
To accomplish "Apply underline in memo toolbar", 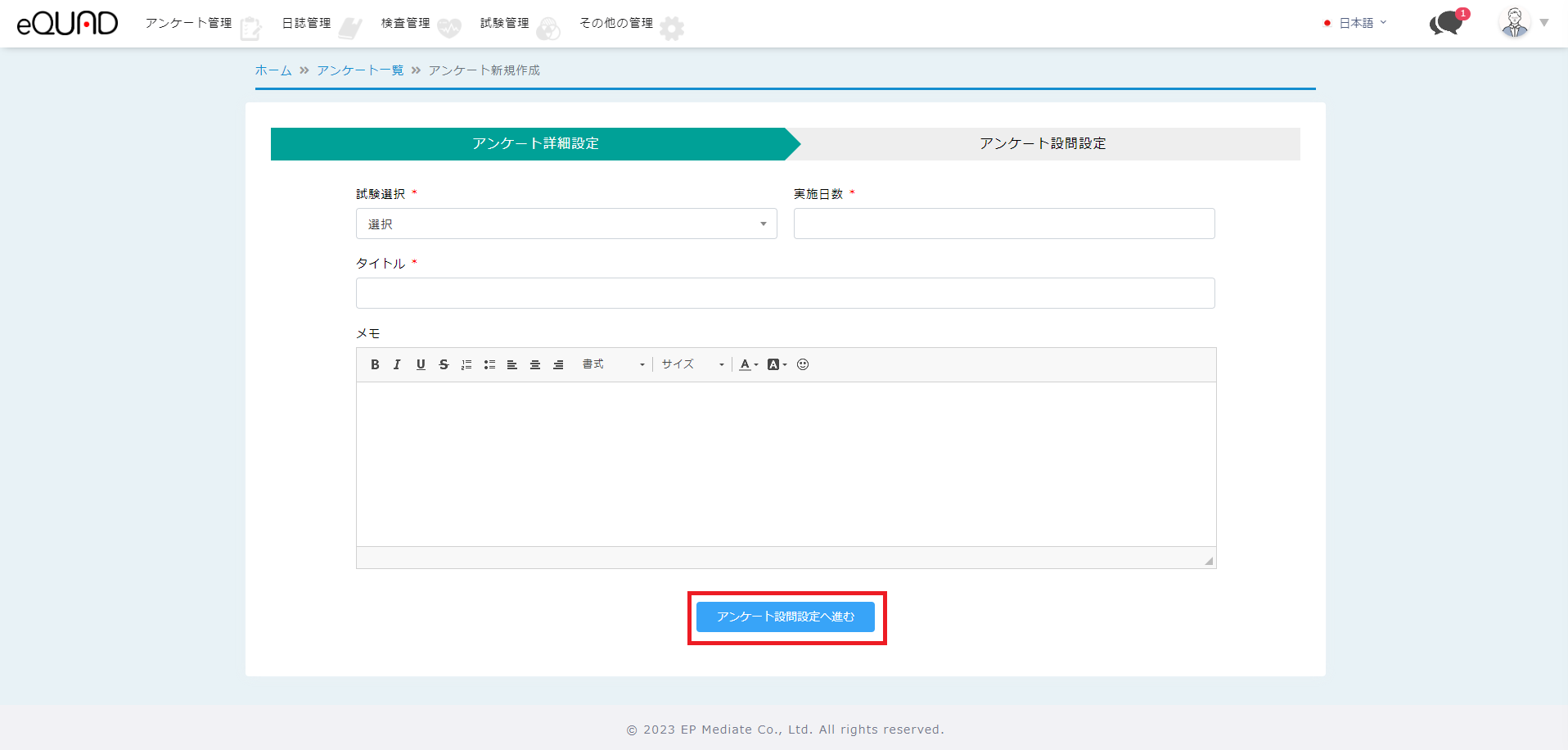I will point(421,364).
